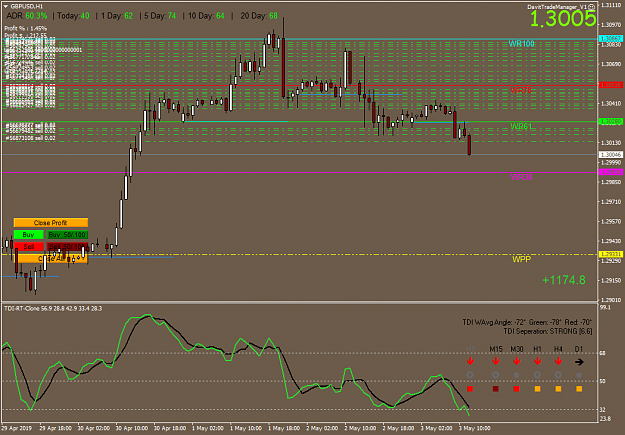The height and width of the screenshot is (435, 625).
Task: Click the 3 May 10:00 time label
Action: coord(476,428)
